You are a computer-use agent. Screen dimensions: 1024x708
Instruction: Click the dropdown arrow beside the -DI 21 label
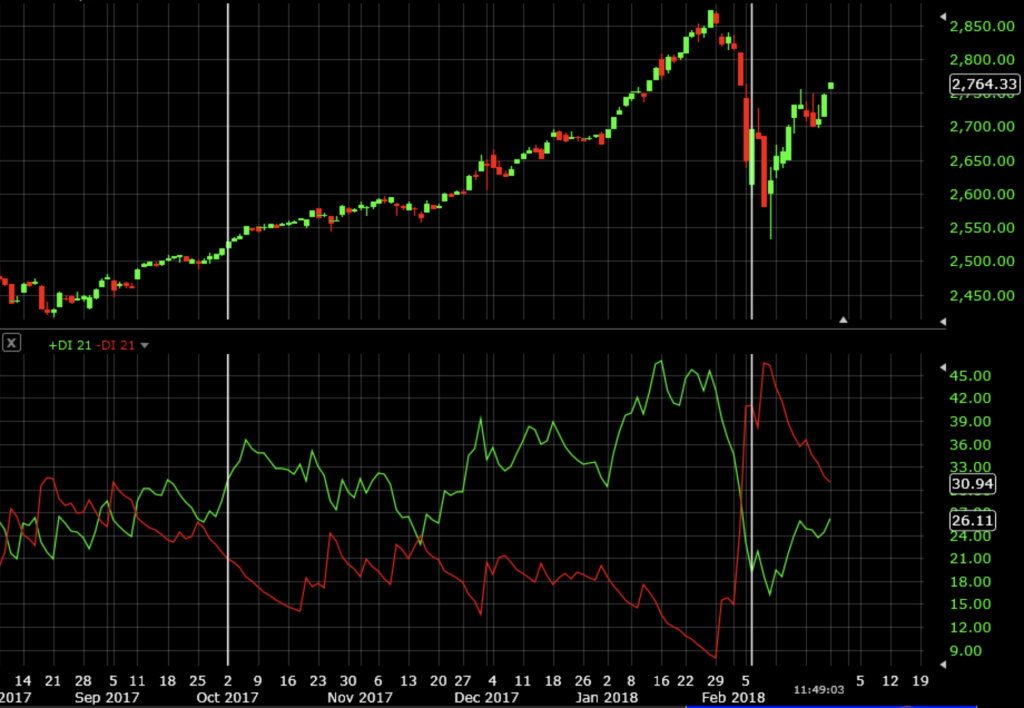(143, 344)
